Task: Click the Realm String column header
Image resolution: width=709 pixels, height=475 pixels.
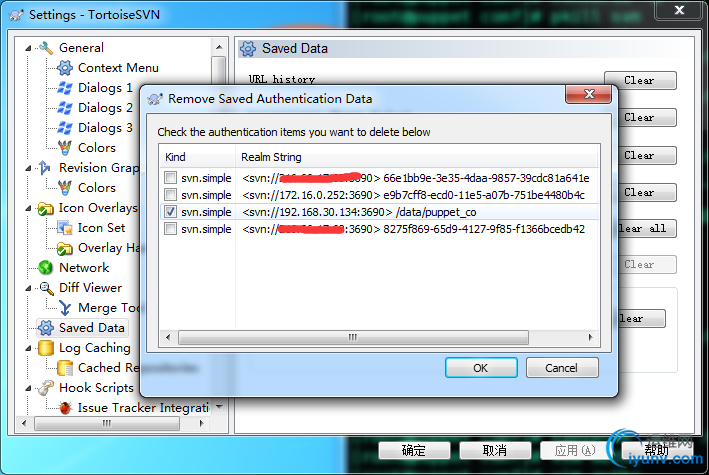Action: pos(416,157)
